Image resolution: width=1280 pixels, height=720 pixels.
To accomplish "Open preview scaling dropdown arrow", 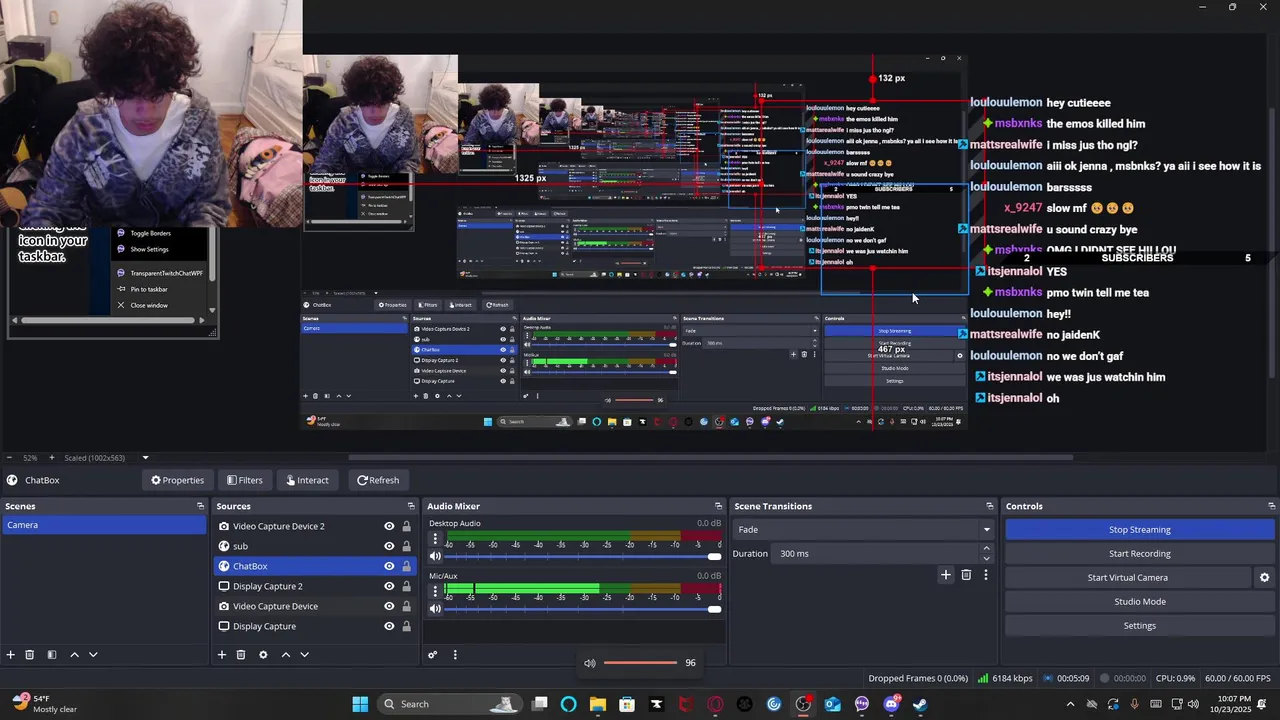I will click(145, 458).
